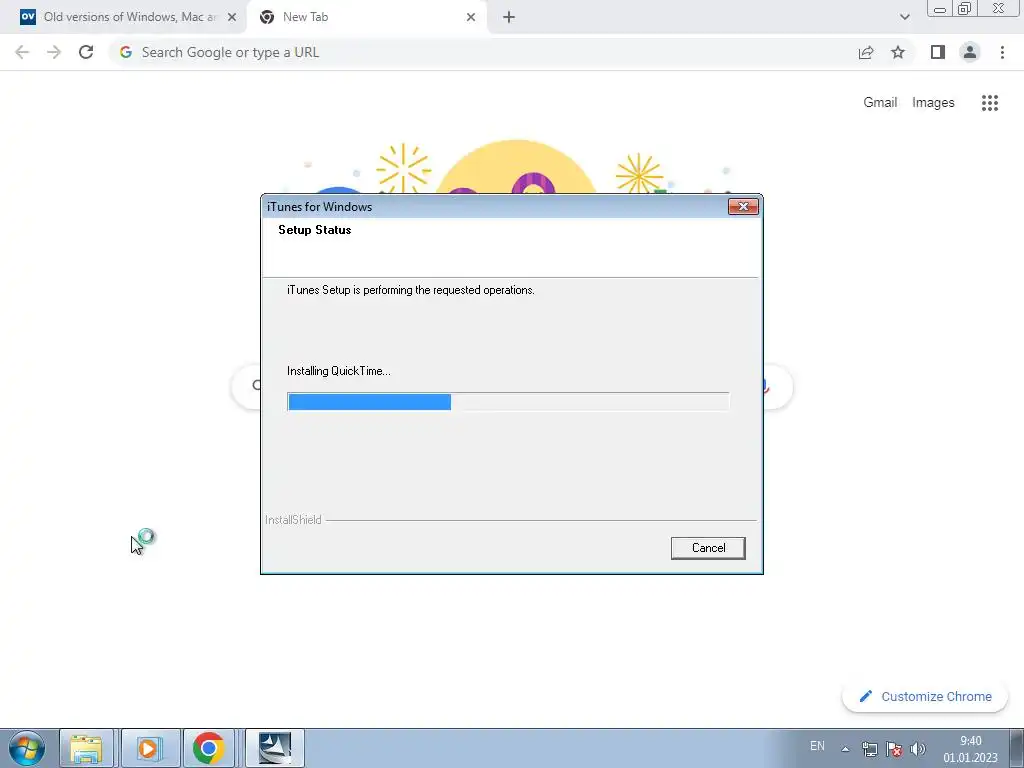Viewport: 1024px width, 768px height.
Task: Close the New Tab tab
Action: pos(471,17)
